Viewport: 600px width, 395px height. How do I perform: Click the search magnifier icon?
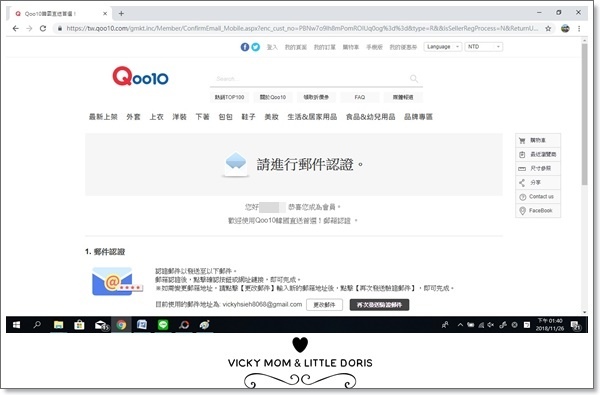(x=414, y=78)
